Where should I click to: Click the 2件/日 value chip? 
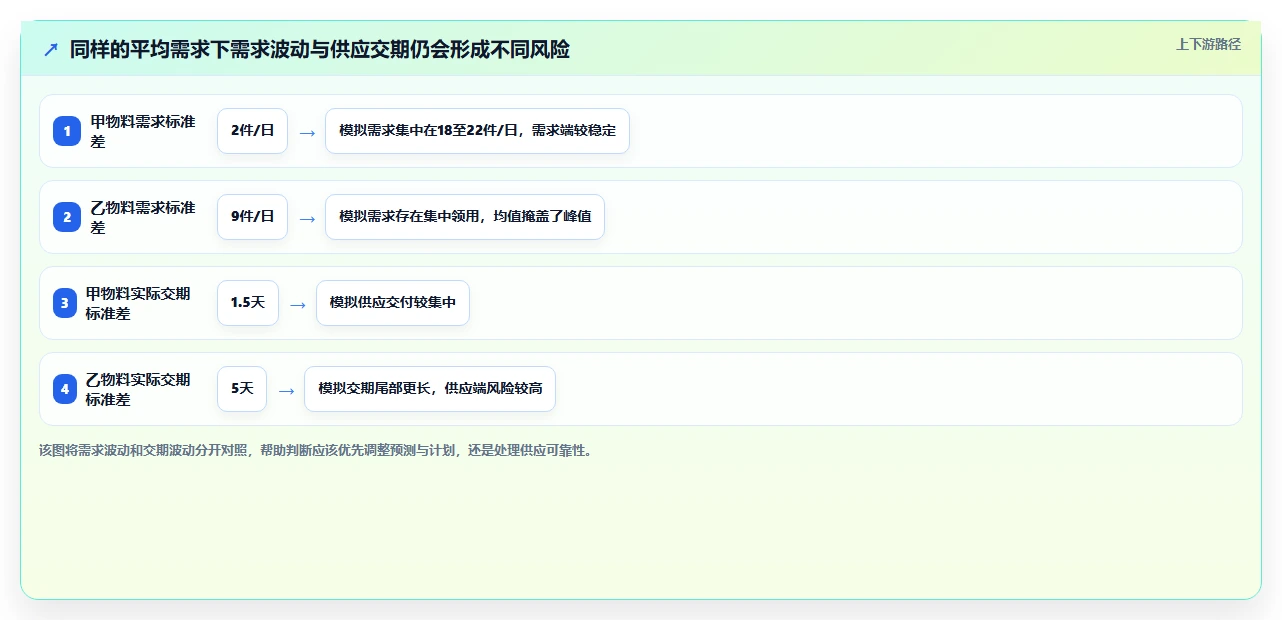(252, 131)
